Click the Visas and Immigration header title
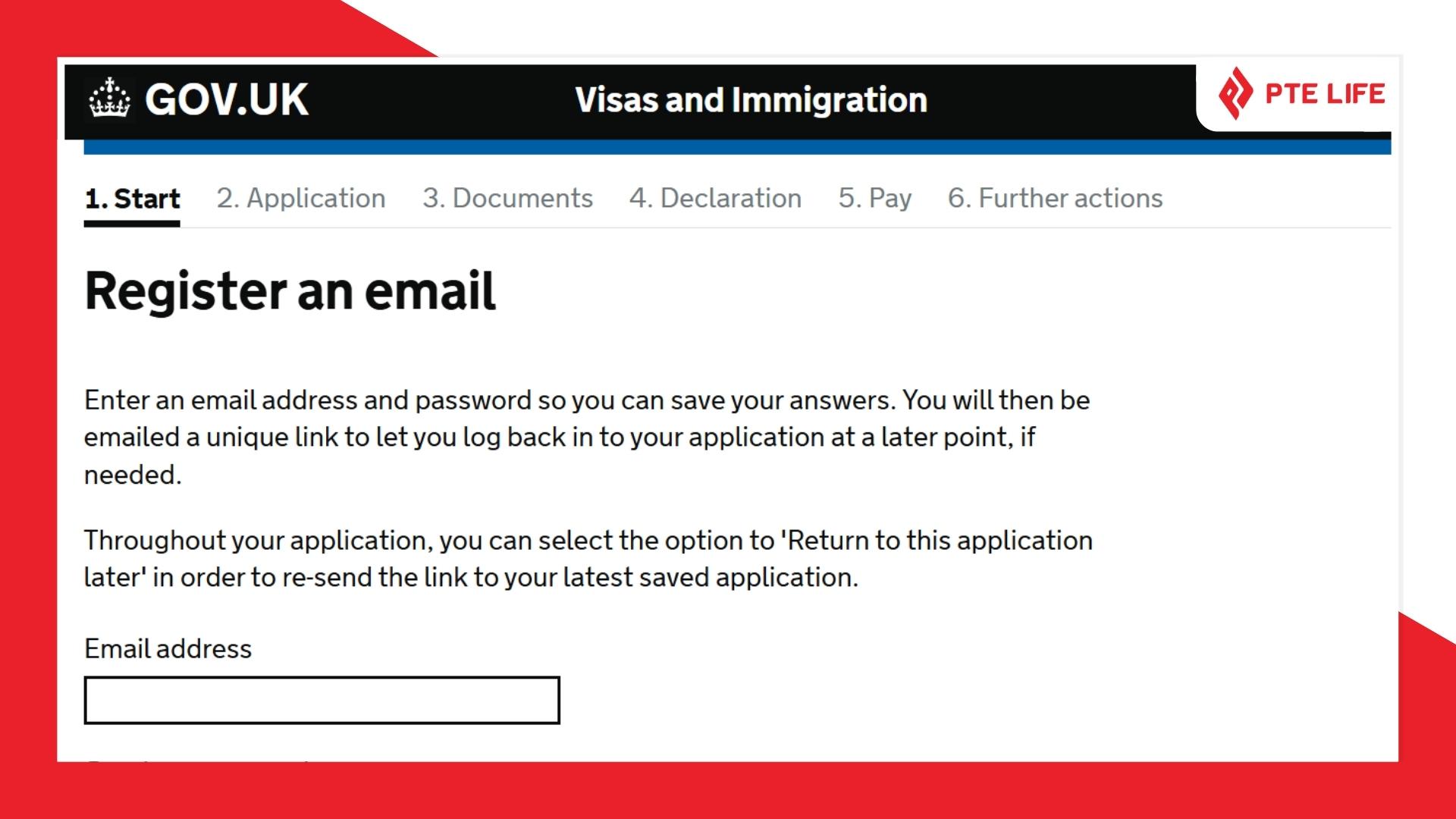This screenshot has height=819, width=1456. 750,99
